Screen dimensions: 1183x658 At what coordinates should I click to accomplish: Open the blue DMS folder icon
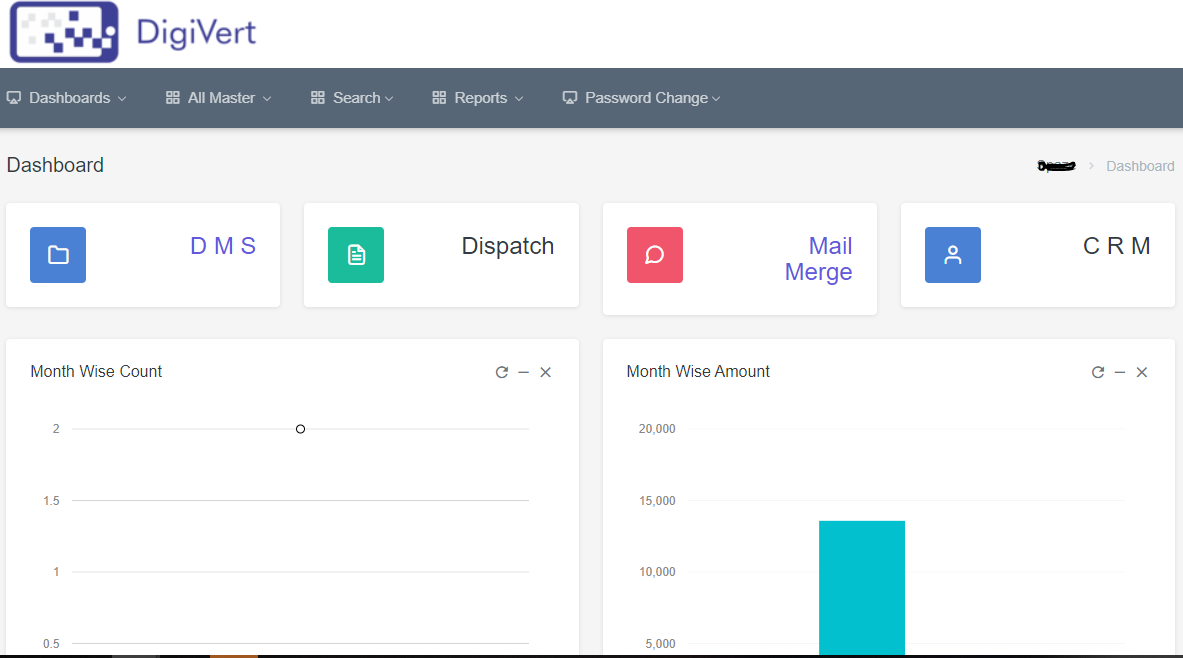click(x=58, y=255)
